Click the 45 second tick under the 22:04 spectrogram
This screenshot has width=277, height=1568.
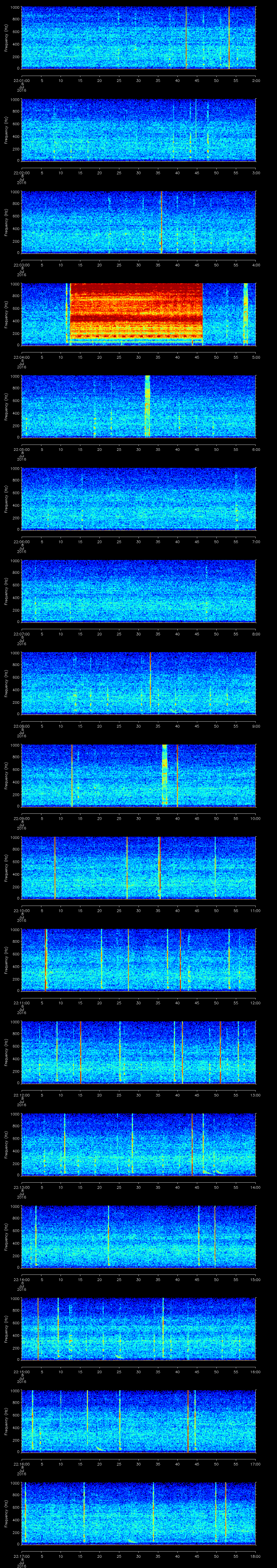pyautogui.click(x=197, y=357)
